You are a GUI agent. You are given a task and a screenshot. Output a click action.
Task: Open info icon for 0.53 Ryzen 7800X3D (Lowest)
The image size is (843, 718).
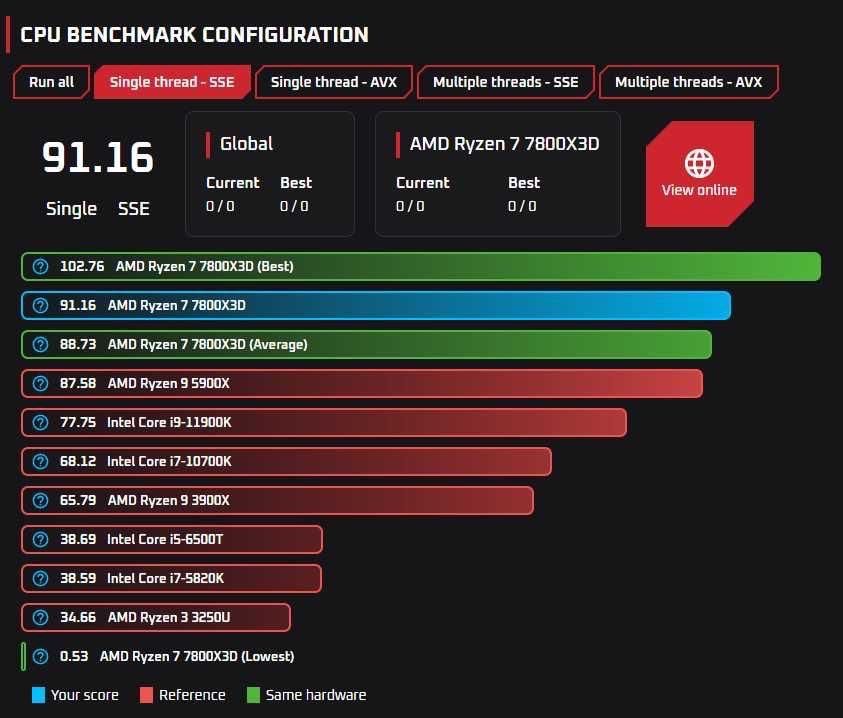[40, 656]
